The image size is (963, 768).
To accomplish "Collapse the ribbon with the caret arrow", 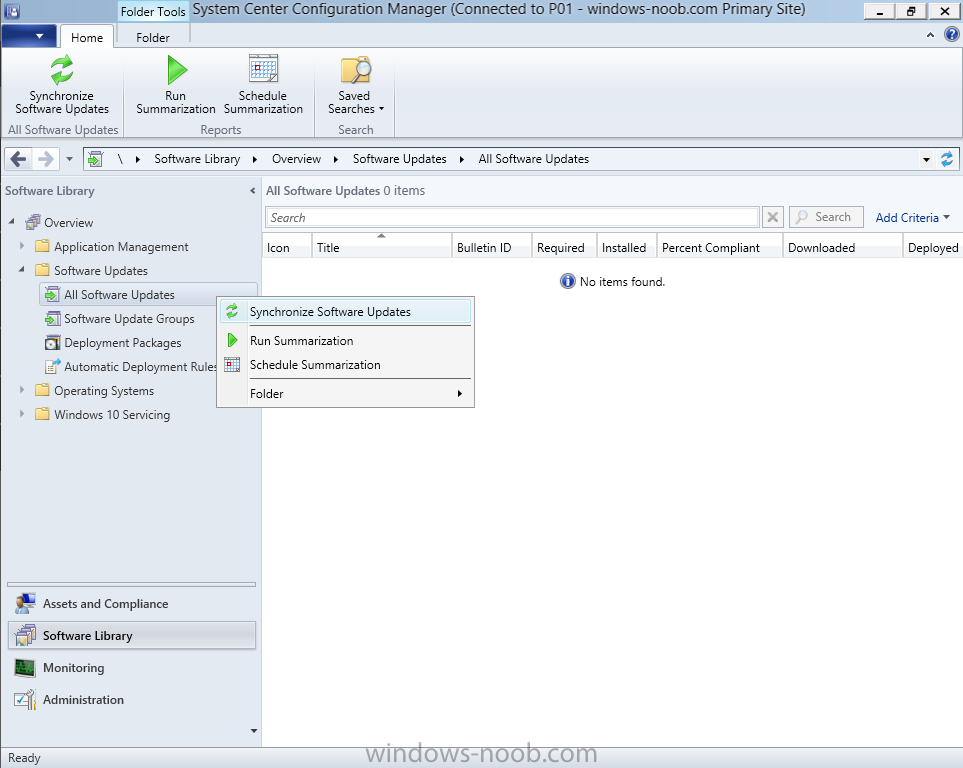I will (x=930, y=35).
